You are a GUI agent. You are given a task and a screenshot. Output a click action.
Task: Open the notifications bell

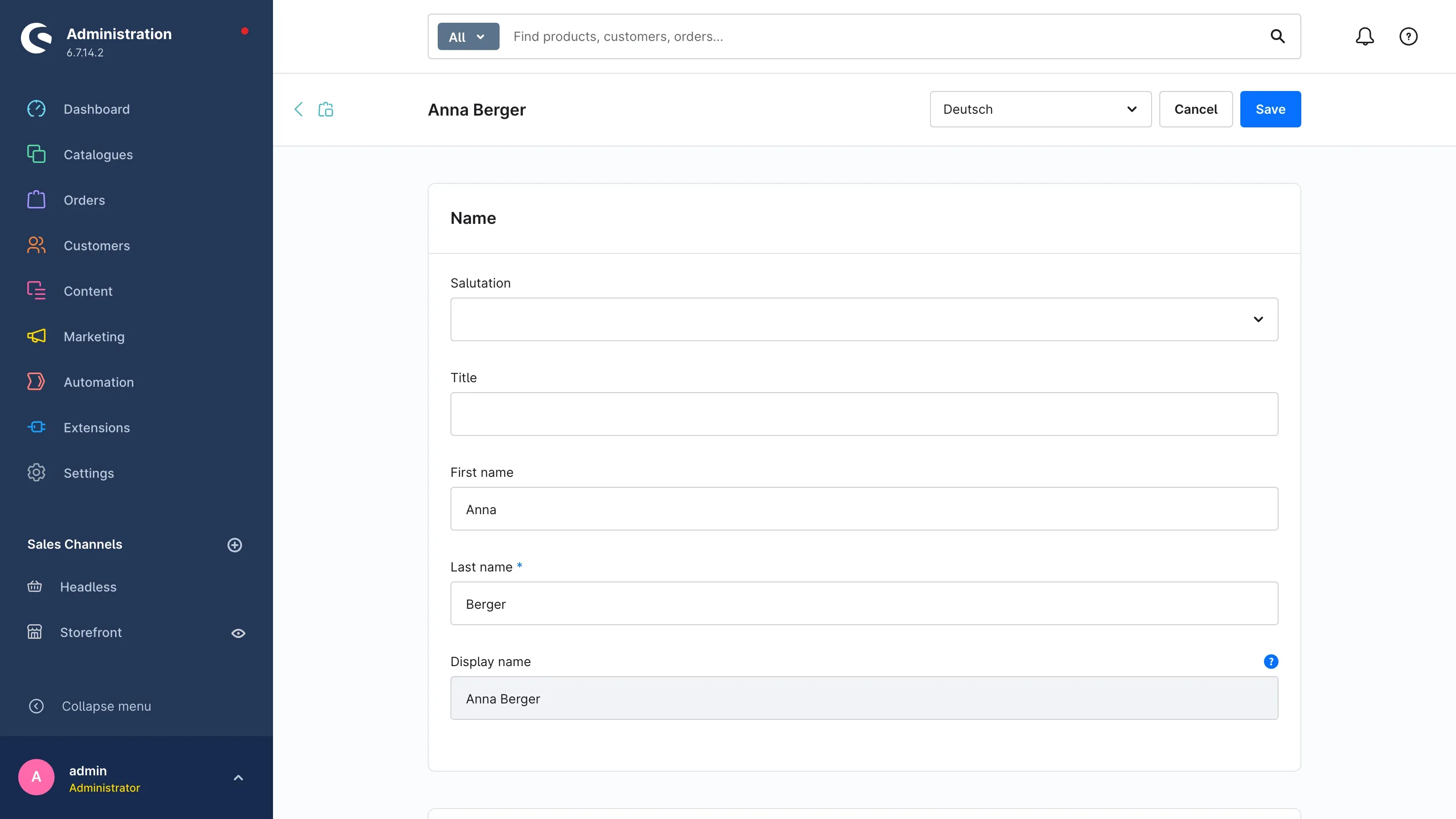point(1365,37)
